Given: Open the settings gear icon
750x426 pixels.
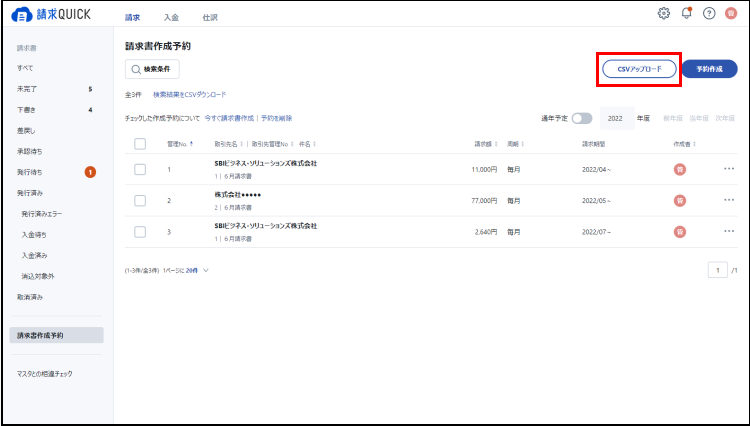Looking at the screenshot, I should coord(663,13).
